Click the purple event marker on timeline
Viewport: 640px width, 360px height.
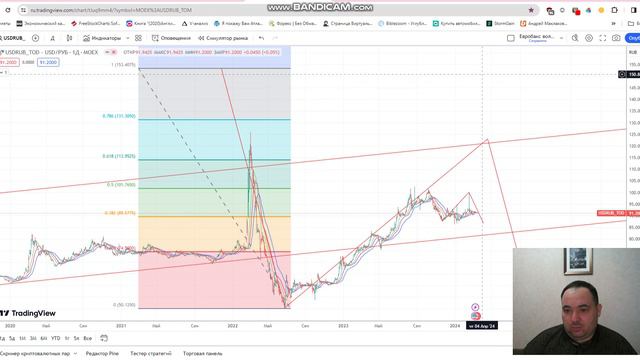pos(475,307)
